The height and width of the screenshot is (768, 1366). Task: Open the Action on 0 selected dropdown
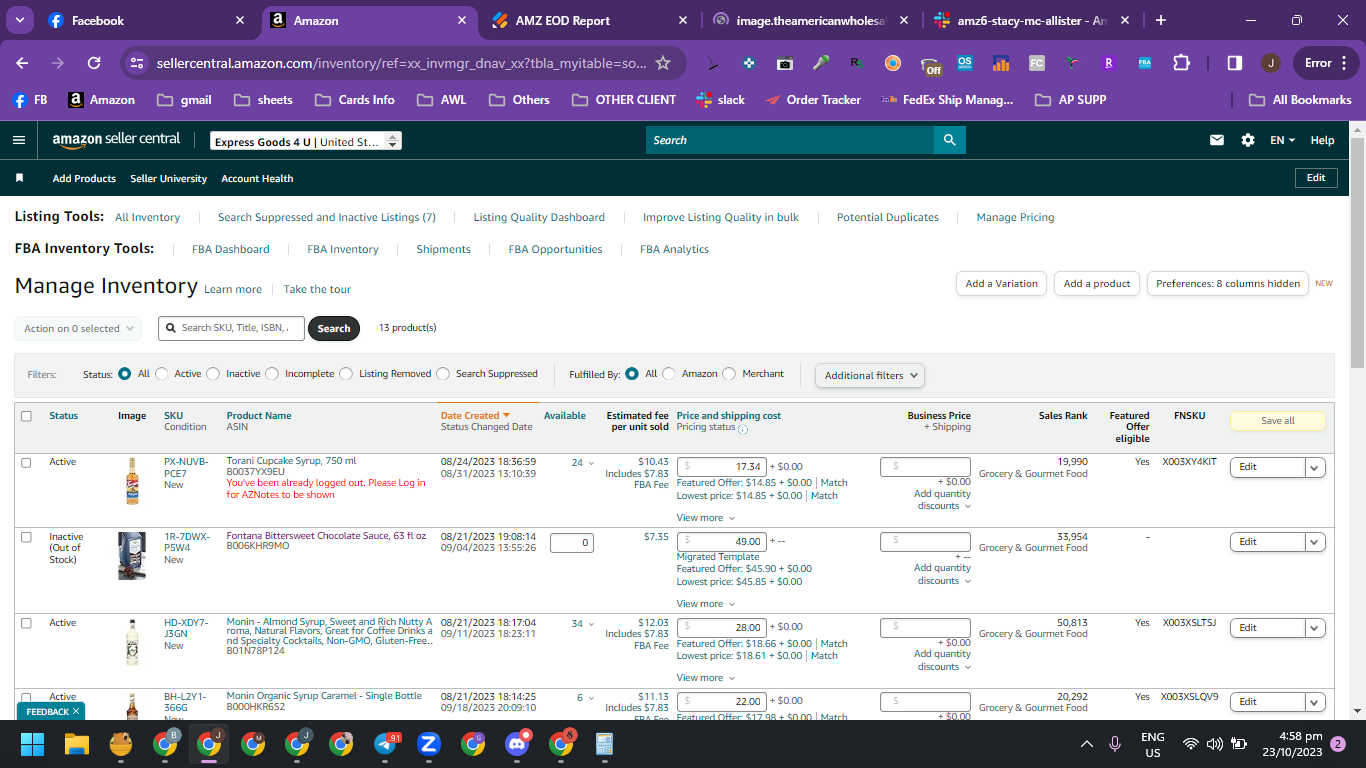tap(78, 328)
